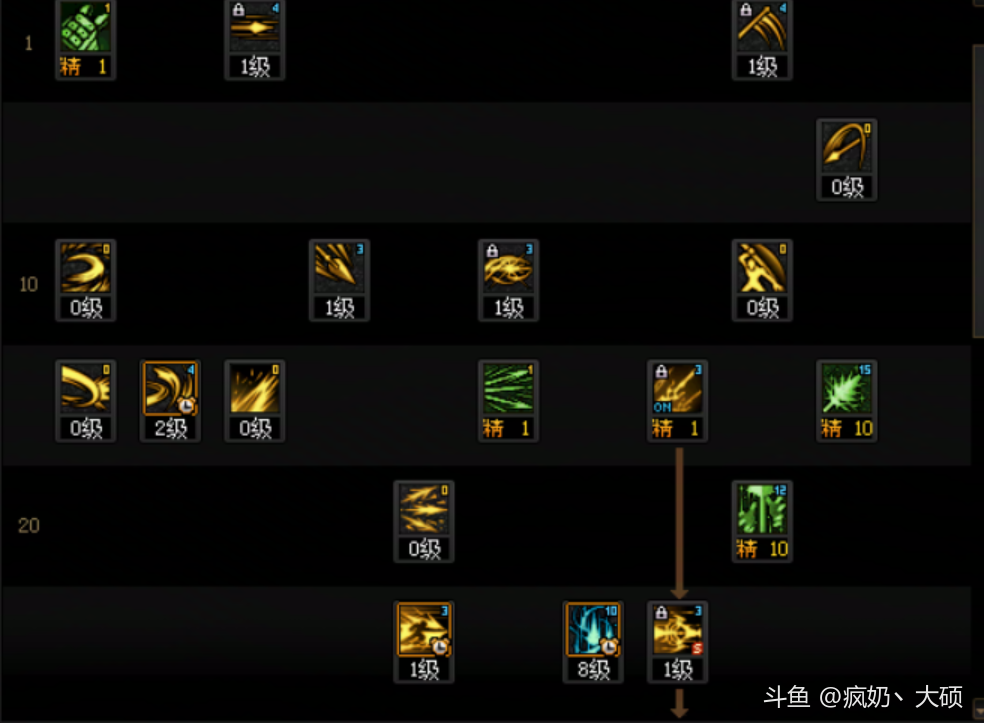The width and height of the screenshot is (984, 723).
Task: Click the locked golden skill with red S badge
Action: (678, 629)
